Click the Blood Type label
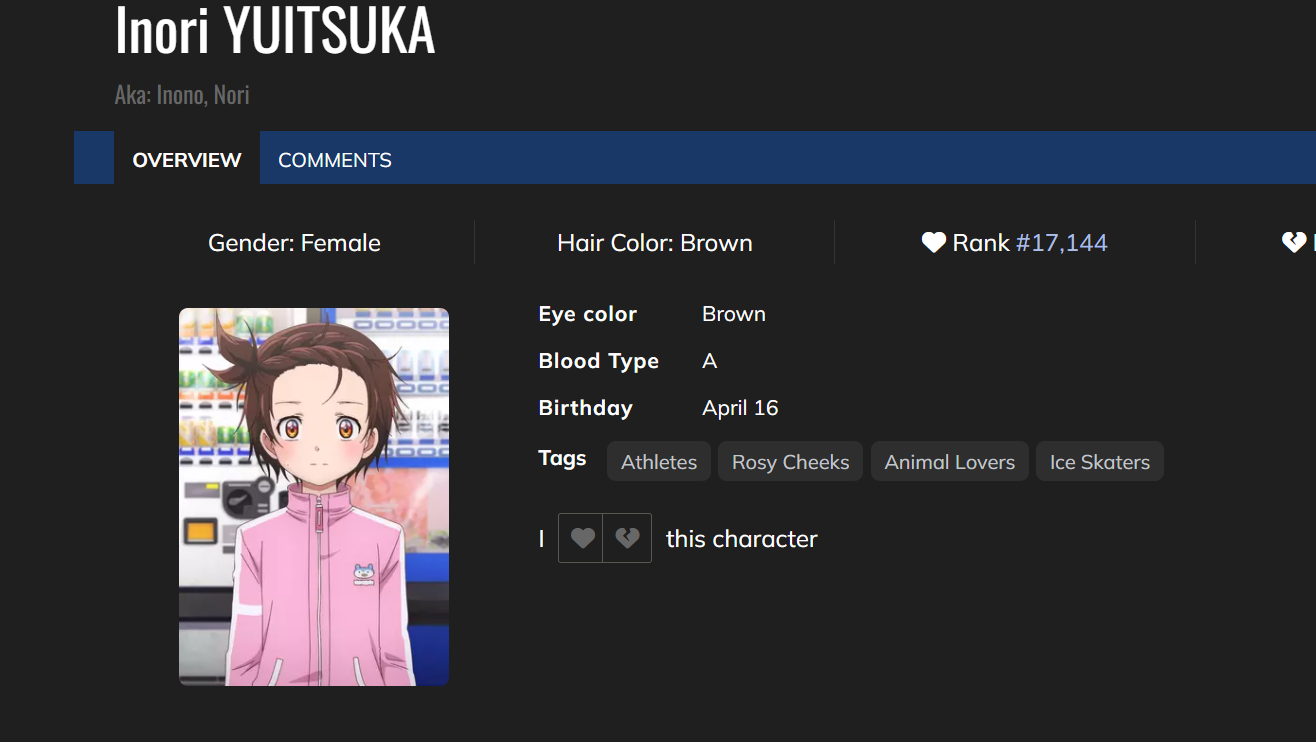Image resolution: width=1316 pixels, height=742 pixels. [x=599, y=361]
